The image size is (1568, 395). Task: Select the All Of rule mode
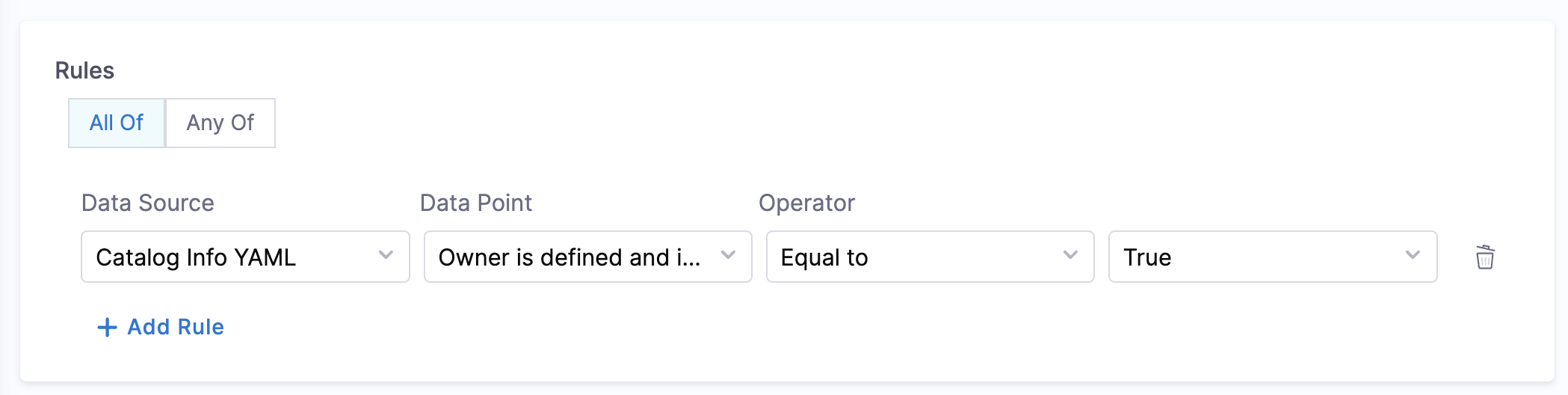pyautogui.click(x=117, y=123)
